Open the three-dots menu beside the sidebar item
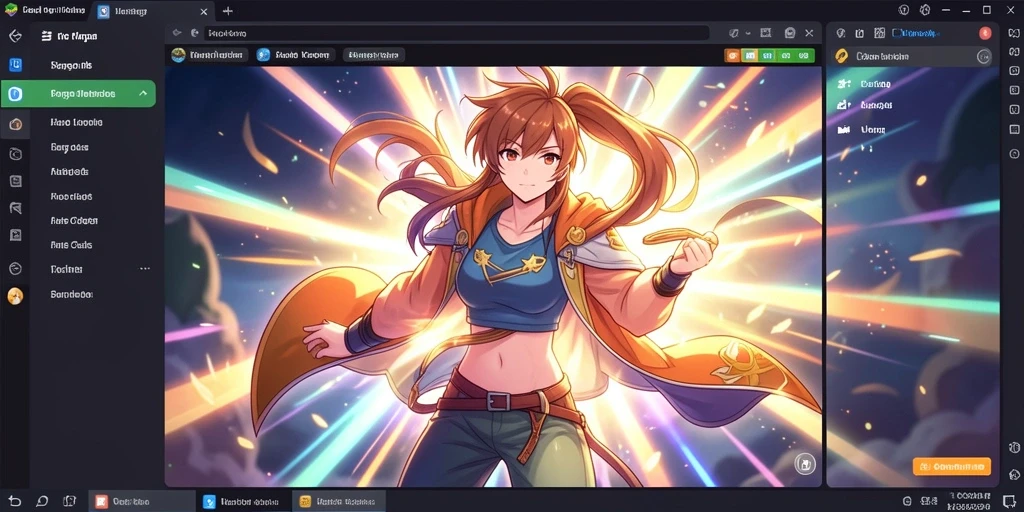This screenshot has width=1024, height=512. [x=145, y=268]
